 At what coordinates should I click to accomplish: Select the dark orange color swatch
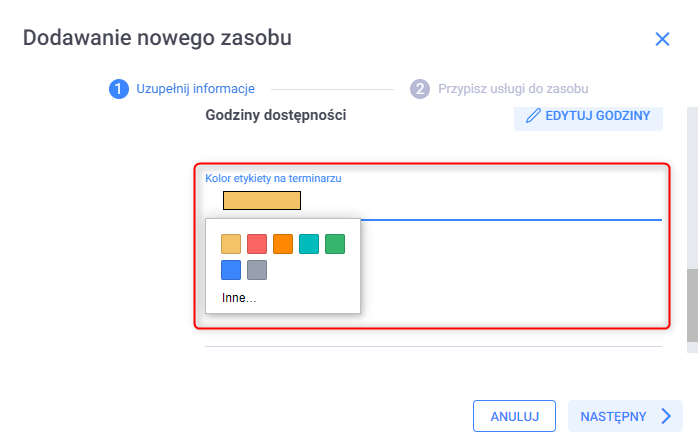pyautogui.click(x=283, y=243)
